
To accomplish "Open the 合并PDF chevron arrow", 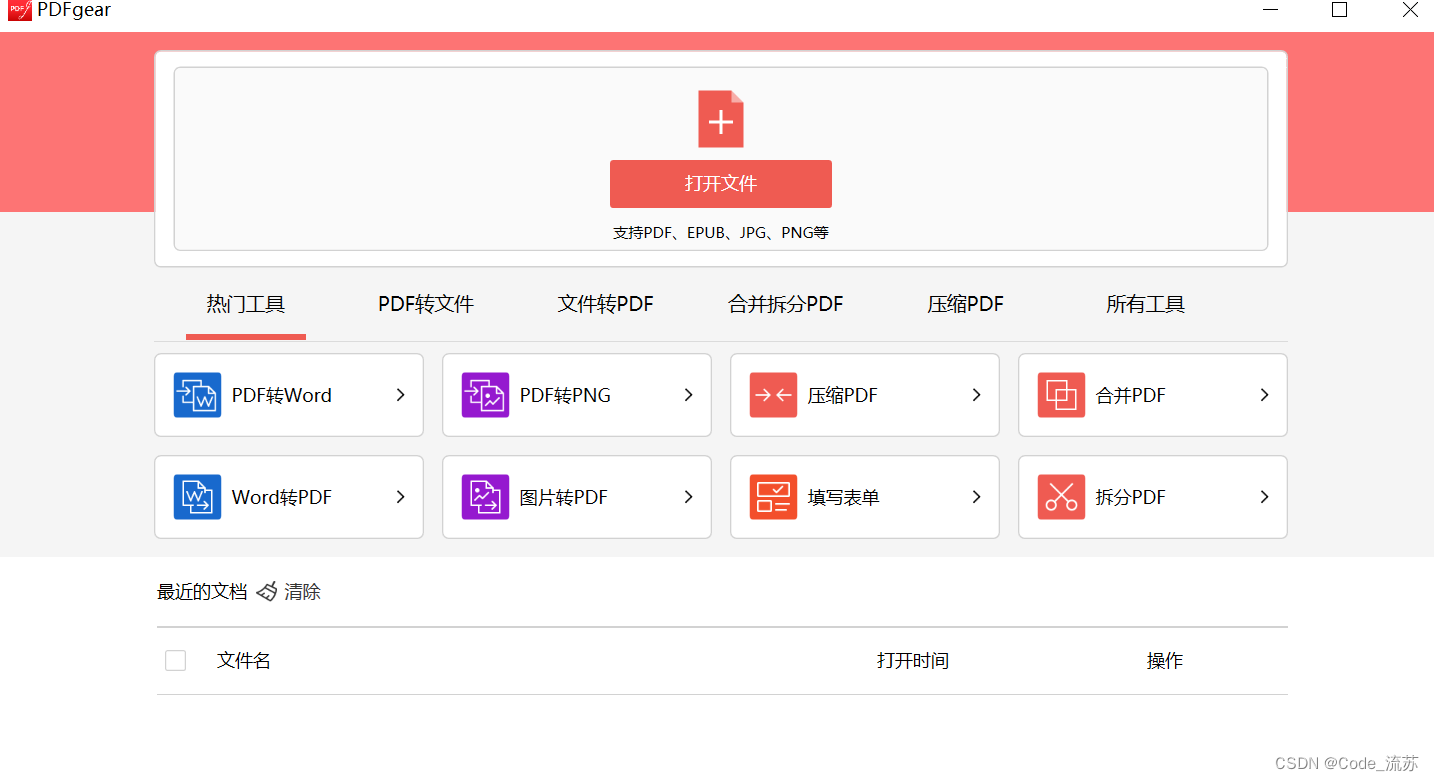I will [x=1264, y=395].
